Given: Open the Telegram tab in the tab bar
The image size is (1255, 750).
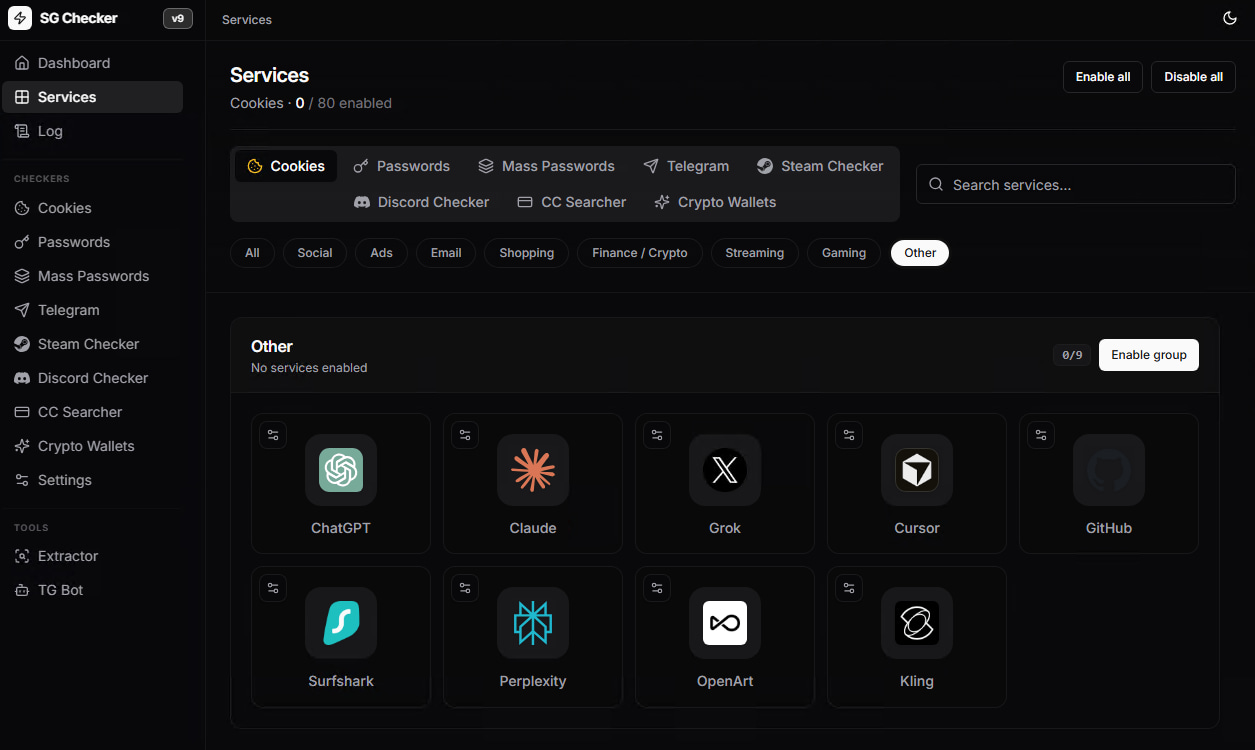Looking at the screenshot, I should 686,166.
